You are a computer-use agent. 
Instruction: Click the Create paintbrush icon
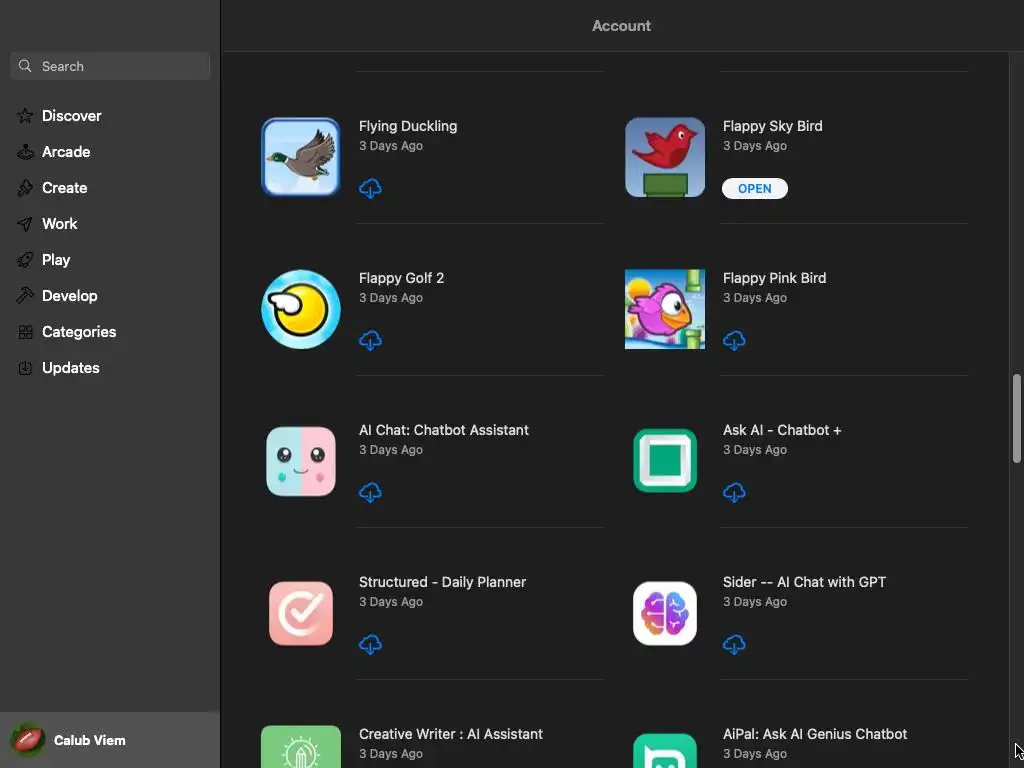[25, 187]
